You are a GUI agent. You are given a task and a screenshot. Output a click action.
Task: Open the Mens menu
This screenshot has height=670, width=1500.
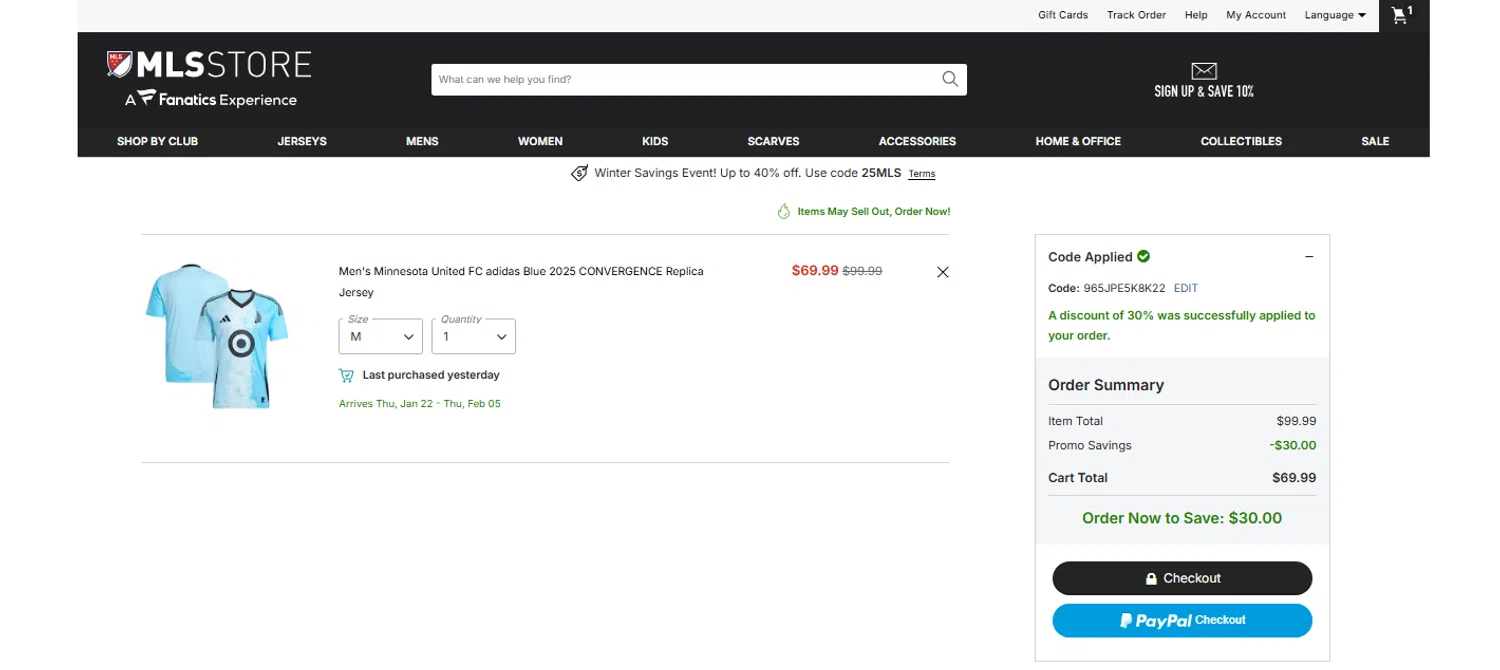(x=422, y=141)
